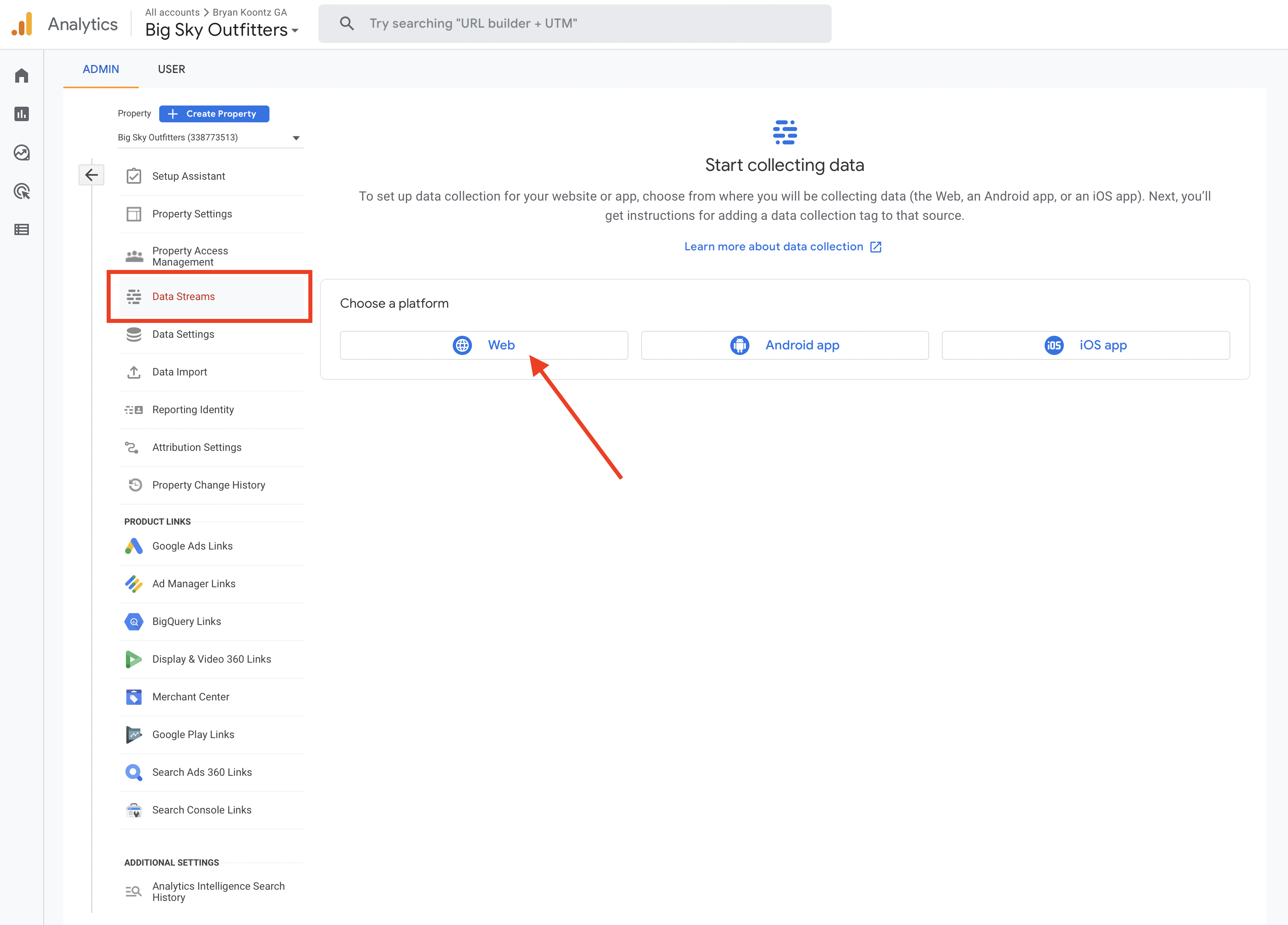The image size is (1288, 925).
Task: Click the Property Change History clock icon
Action: point(135,485)
